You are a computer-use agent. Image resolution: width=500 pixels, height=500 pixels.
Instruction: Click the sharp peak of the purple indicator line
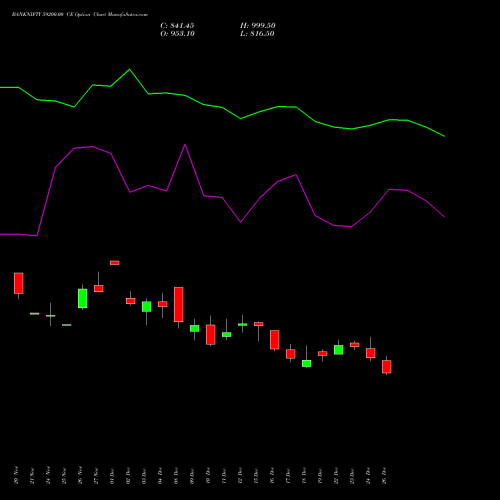click(x=185, y=145)
